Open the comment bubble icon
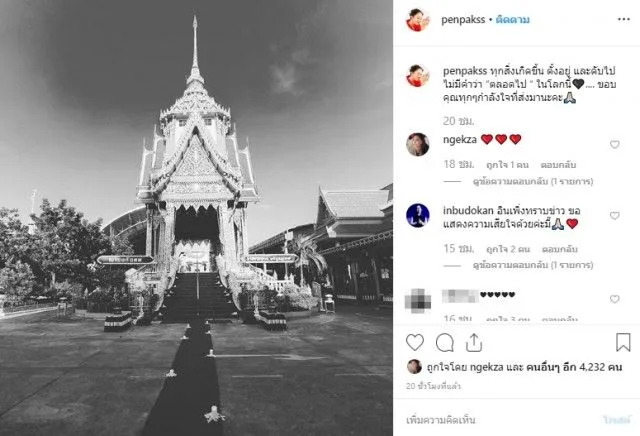This screenshot has width=640, height=436. pyautogui.click(x=444, y=343)
